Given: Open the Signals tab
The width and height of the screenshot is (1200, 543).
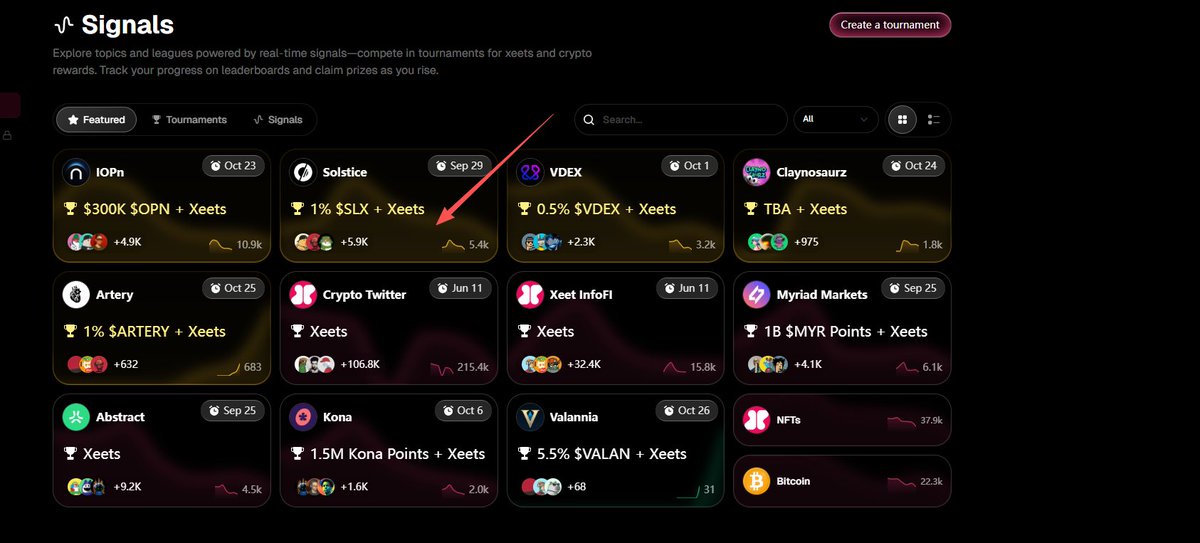Looking at the screenshot, I should [x=278, y=120].
